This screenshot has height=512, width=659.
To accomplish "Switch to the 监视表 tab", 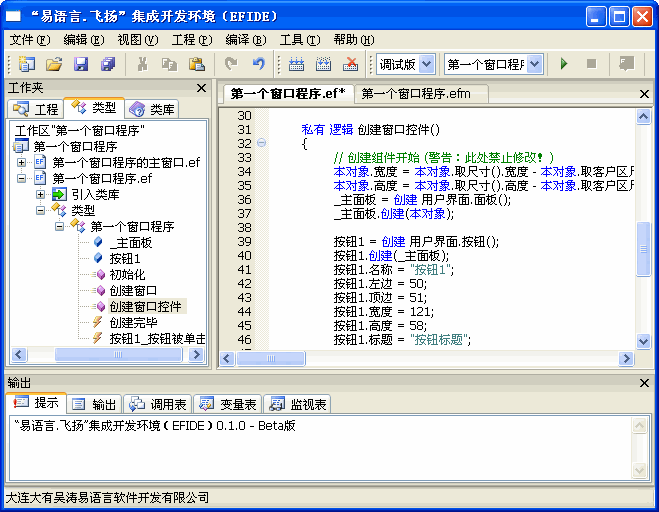I will click(x=298, y=404).
